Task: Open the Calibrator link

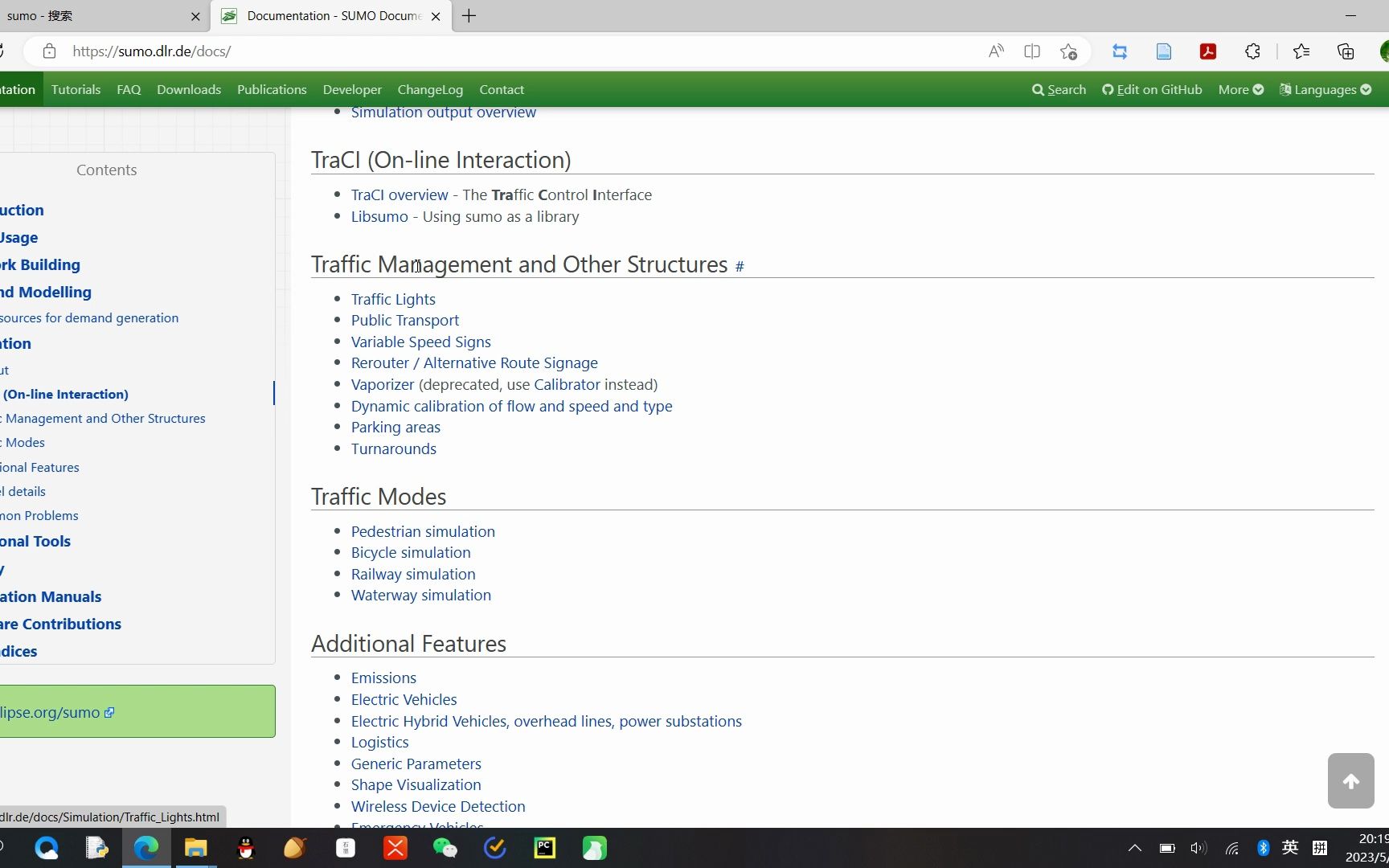Action: coord(567,384)
